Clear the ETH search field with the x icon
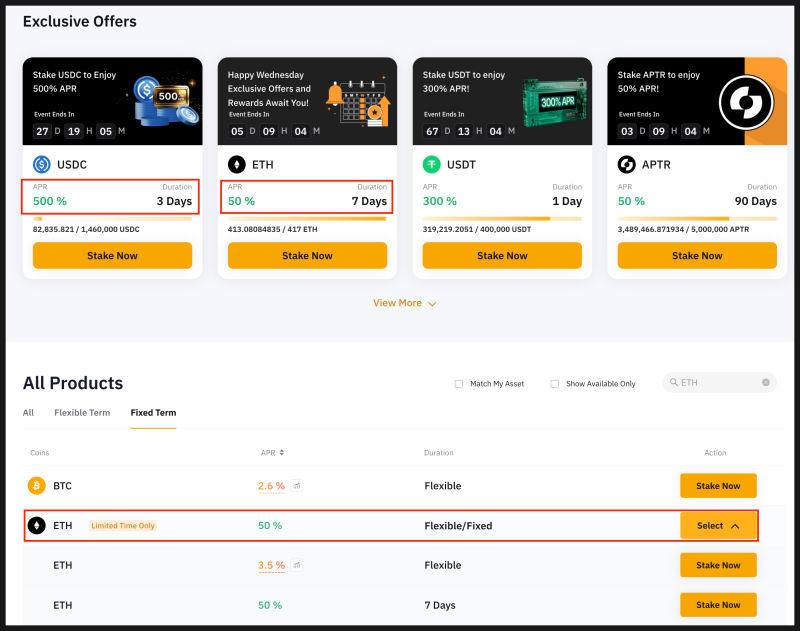Image resolution: width=800 pixels, height=631 pixels. click(765, 383)
